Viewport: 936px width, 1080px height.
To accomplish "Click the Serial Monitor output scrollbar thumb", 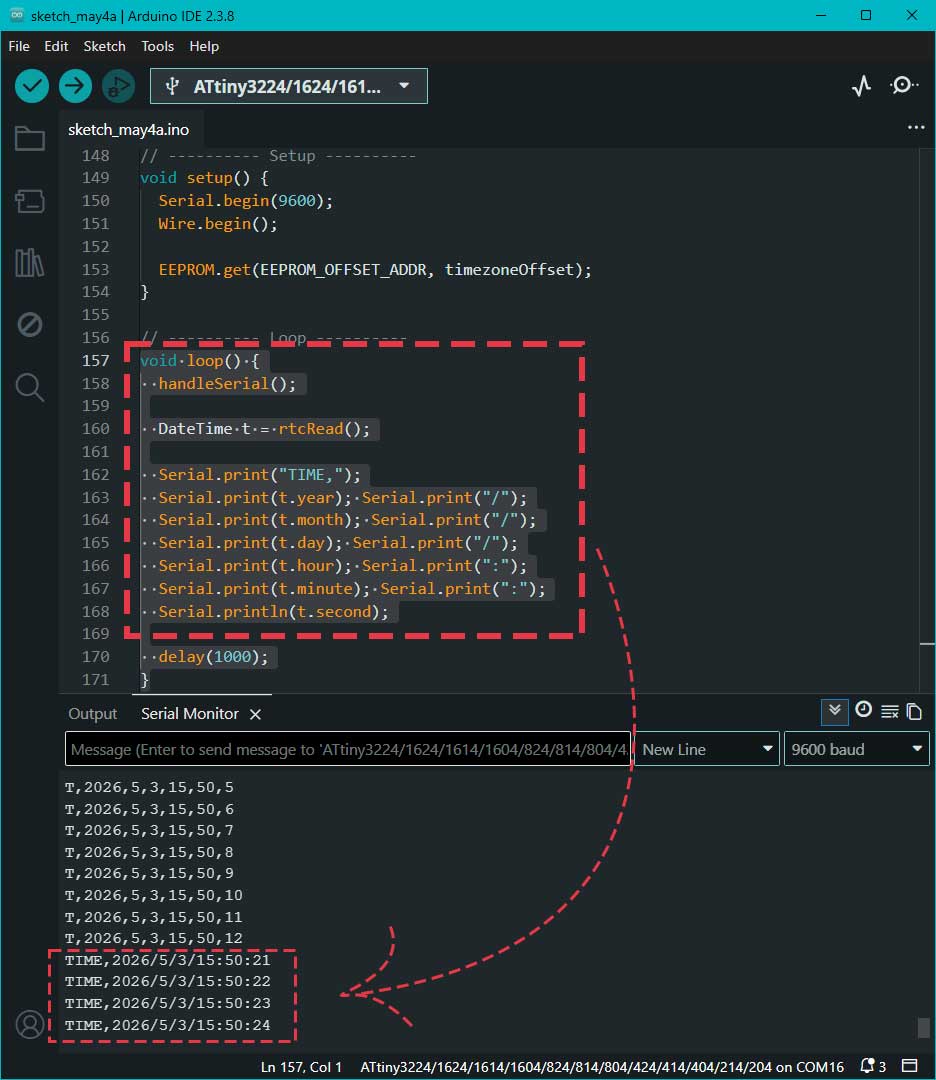I will 924,1027.
